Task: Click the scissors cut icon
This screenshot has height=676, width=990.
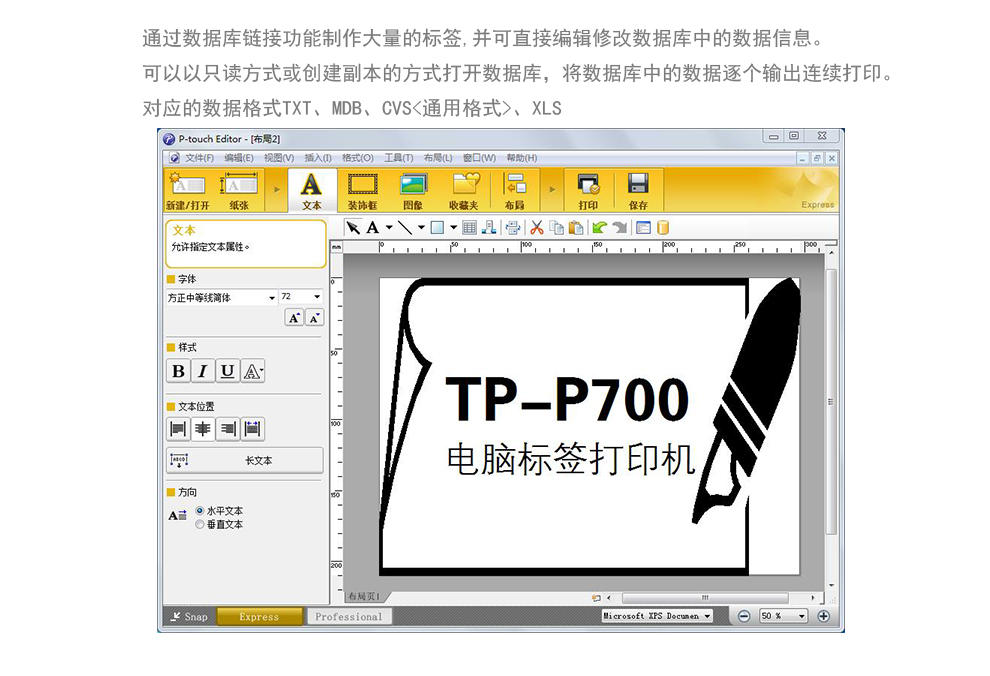Action: click(537, 227)
